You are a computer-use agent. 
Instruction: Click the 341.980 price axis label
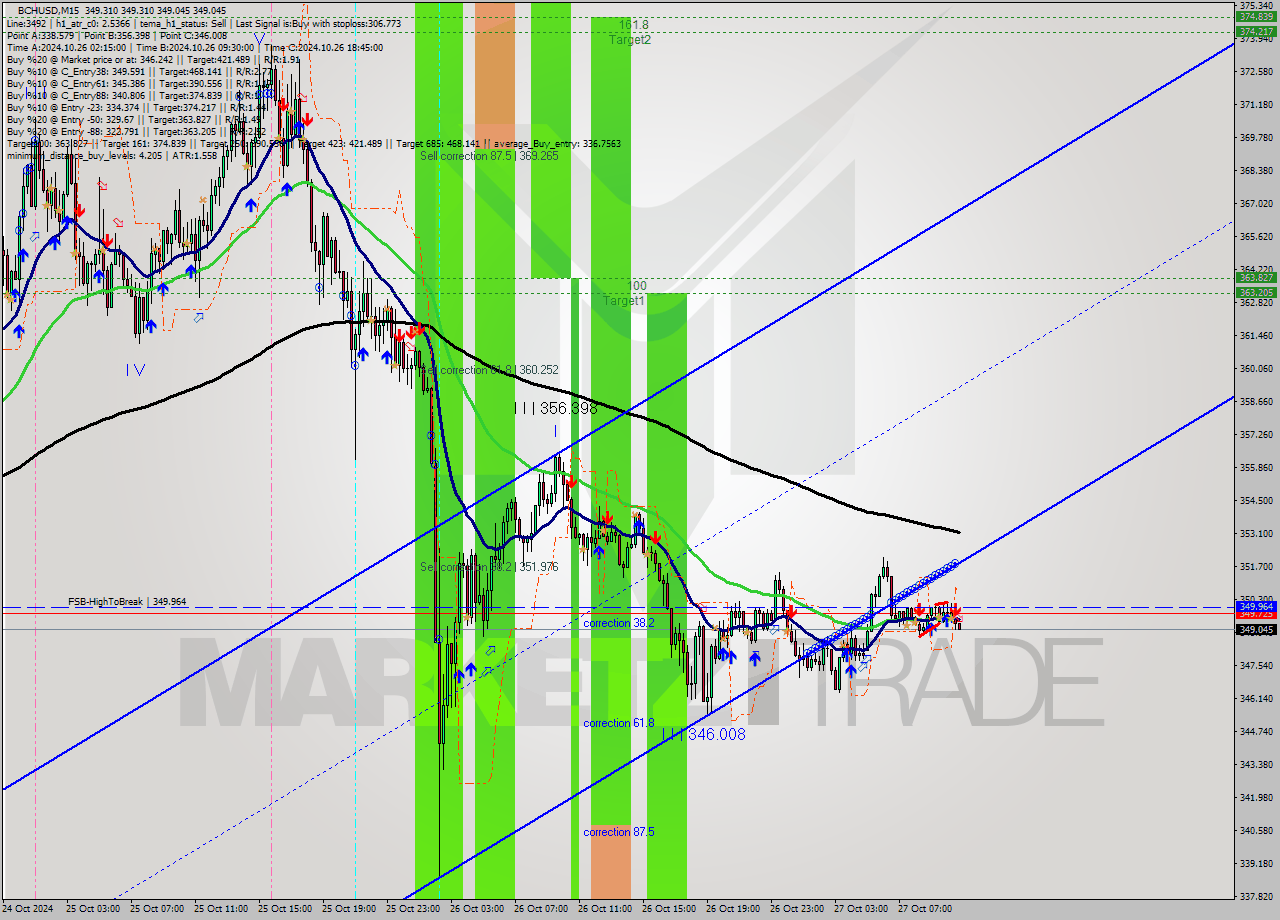pyautogui.click(x=1256, y=797)
